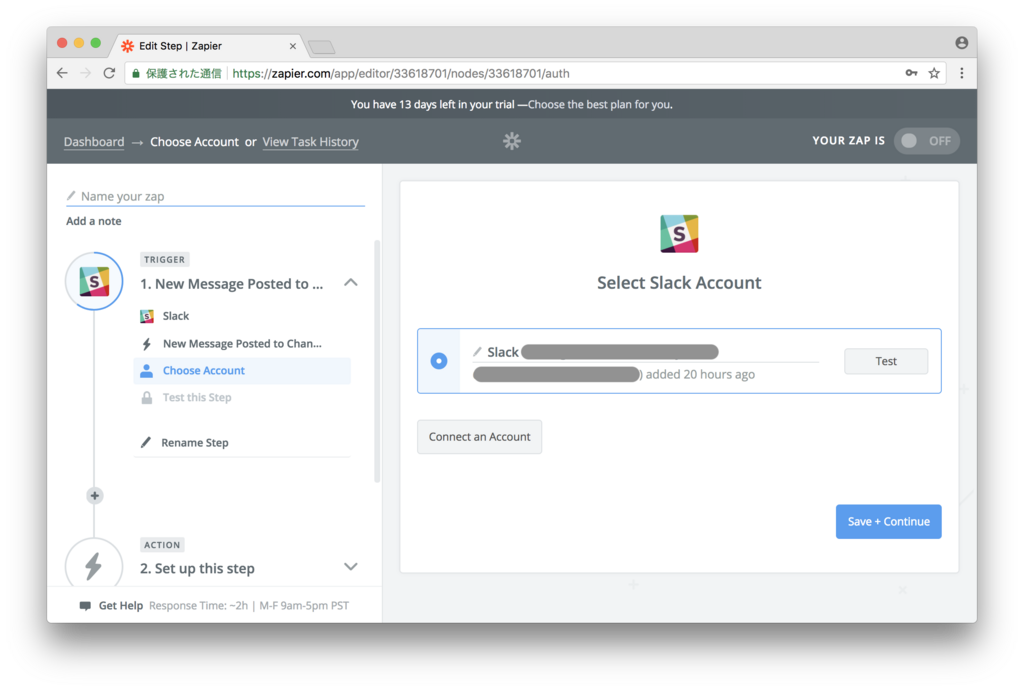Toggle the zap ON/OFF switch
Viewport: 1024px width, 690px height.
tap(927, 141)
